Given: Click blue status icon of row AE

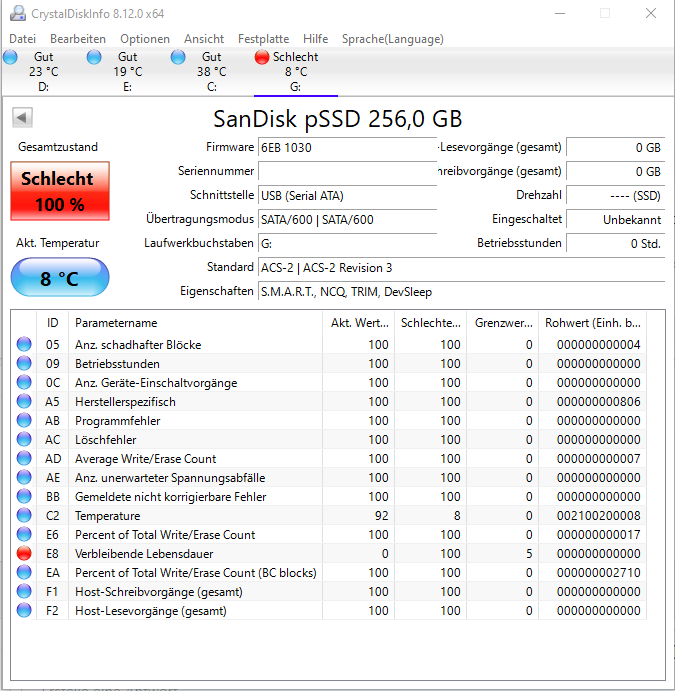Looking at the screenshot, I should (24, 477).
